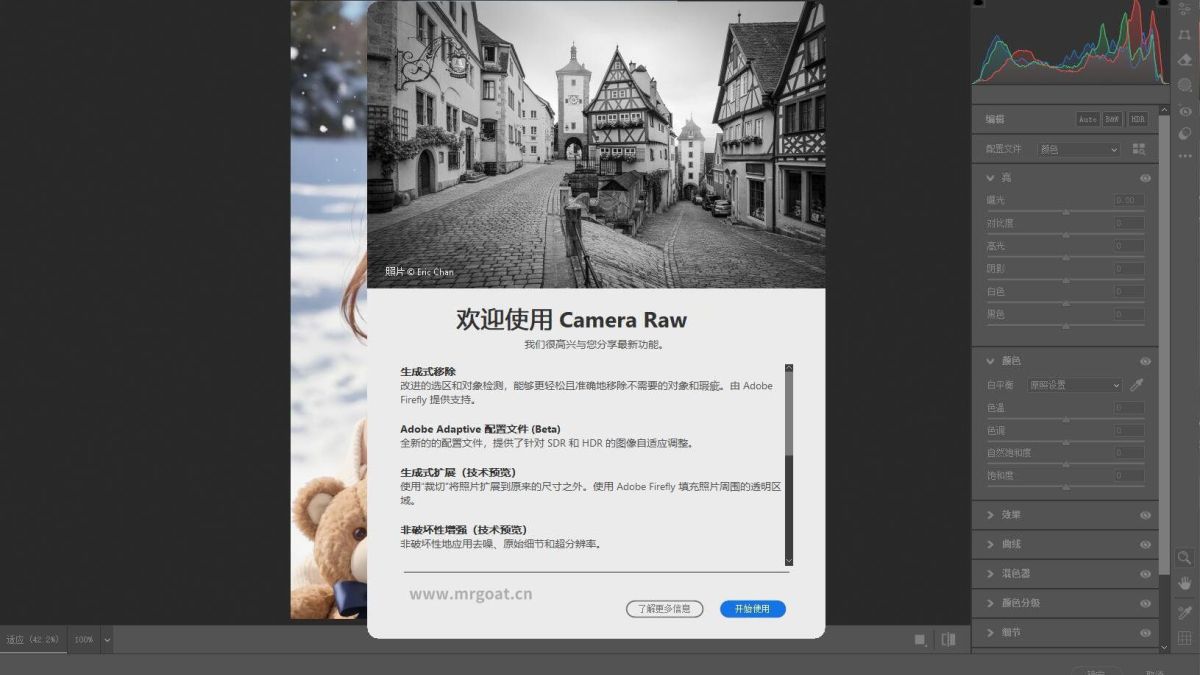
Task: Select the Hand tool
Action: 1184,583
